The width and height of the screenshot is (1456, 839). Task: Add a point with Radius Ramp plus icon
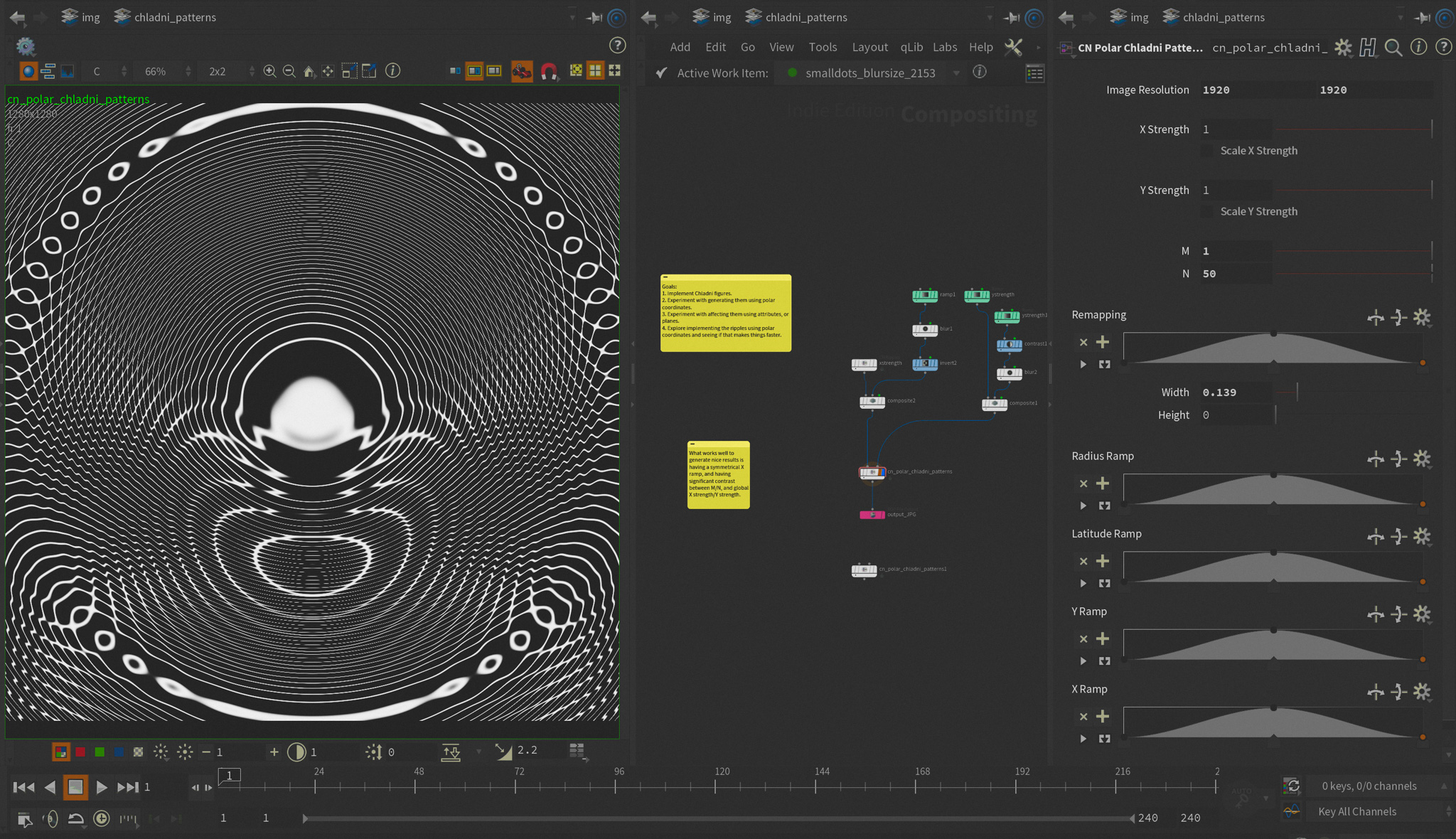(1103, 483)
